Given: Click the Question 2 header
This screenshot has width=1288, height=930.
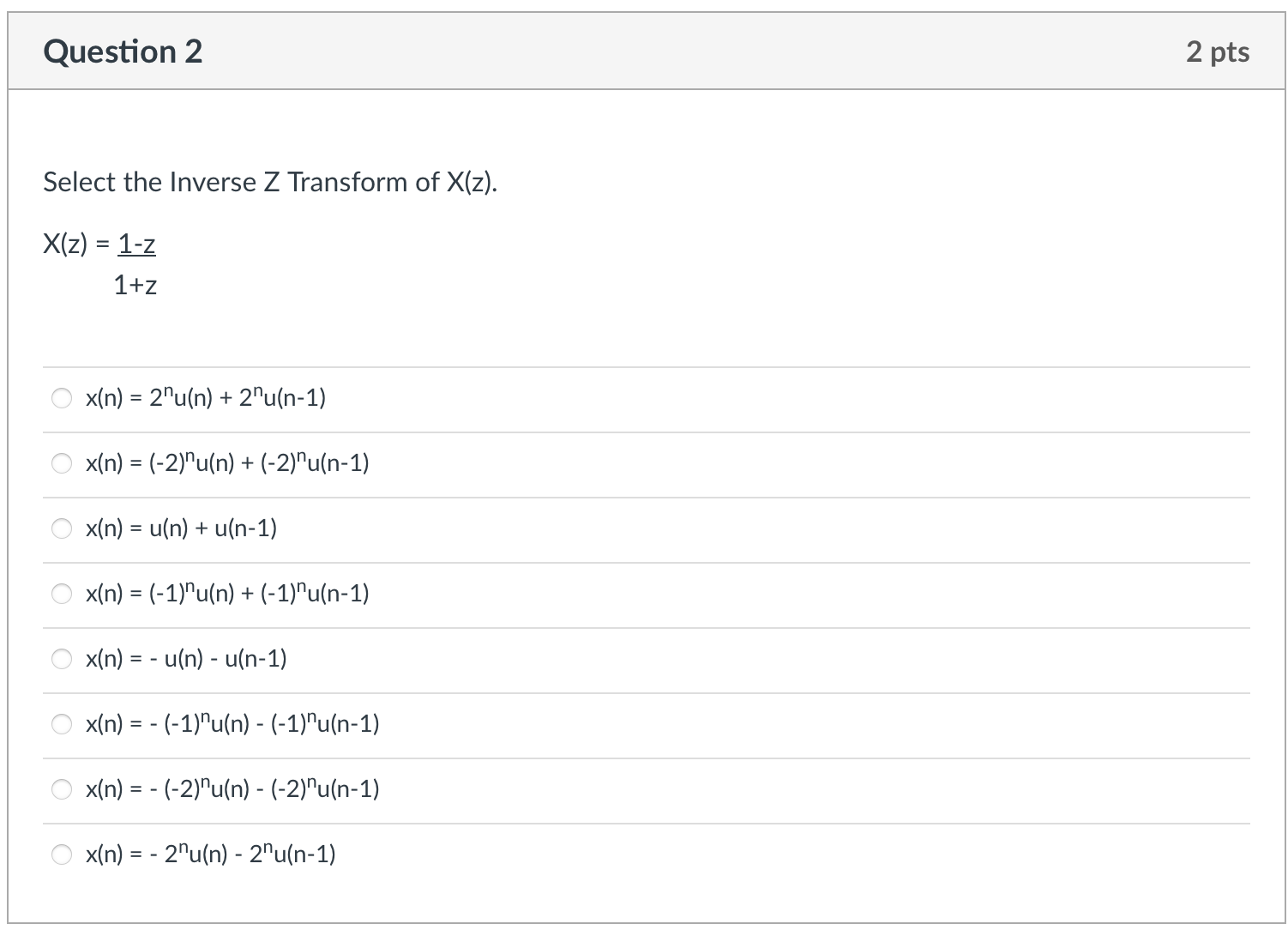Looking at the screenshot, I should pyautogui.click(x=123, y=51).
